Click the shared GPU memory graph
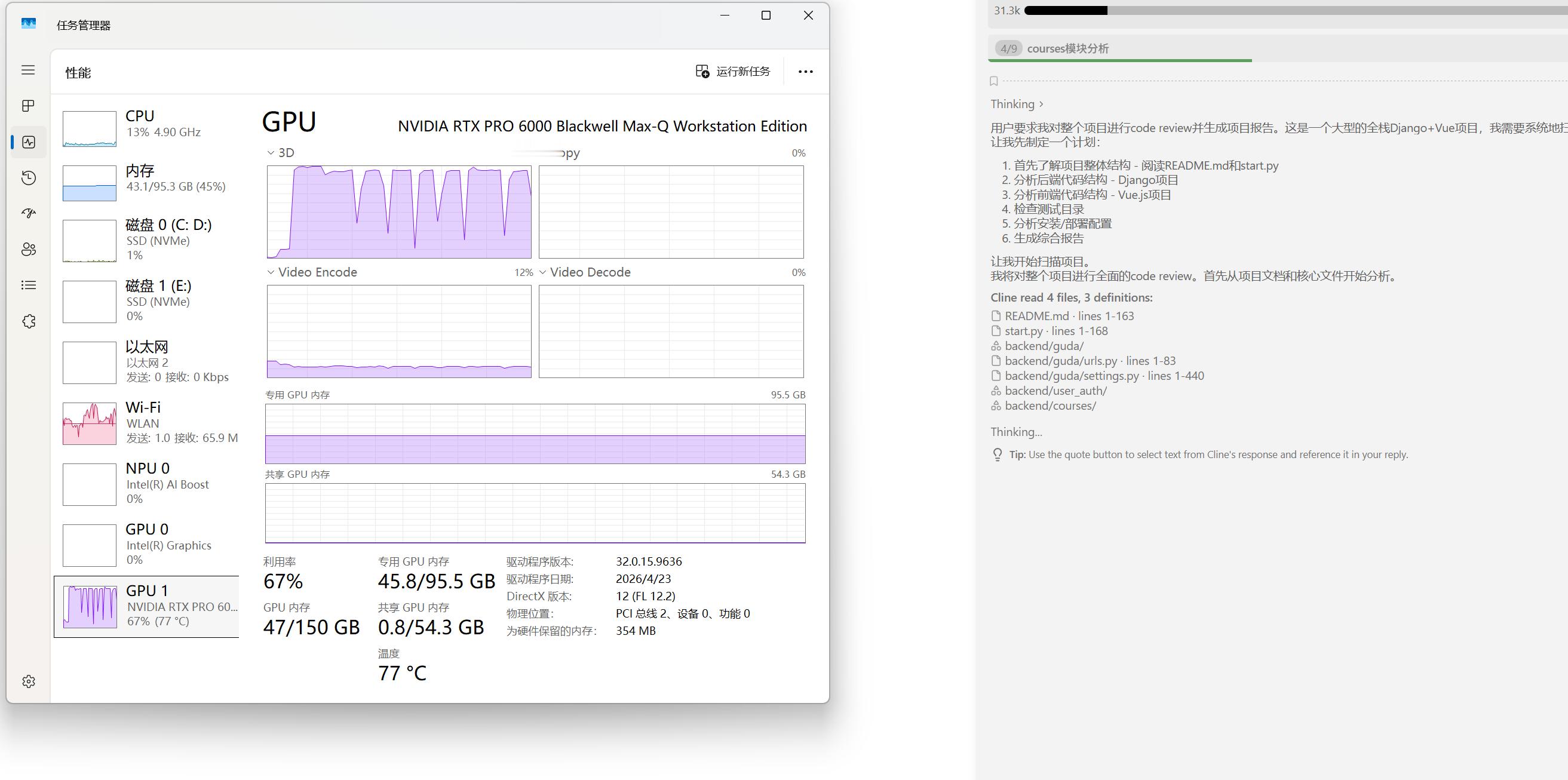This screenshot has width=1568, height=780. pos(536,513)
